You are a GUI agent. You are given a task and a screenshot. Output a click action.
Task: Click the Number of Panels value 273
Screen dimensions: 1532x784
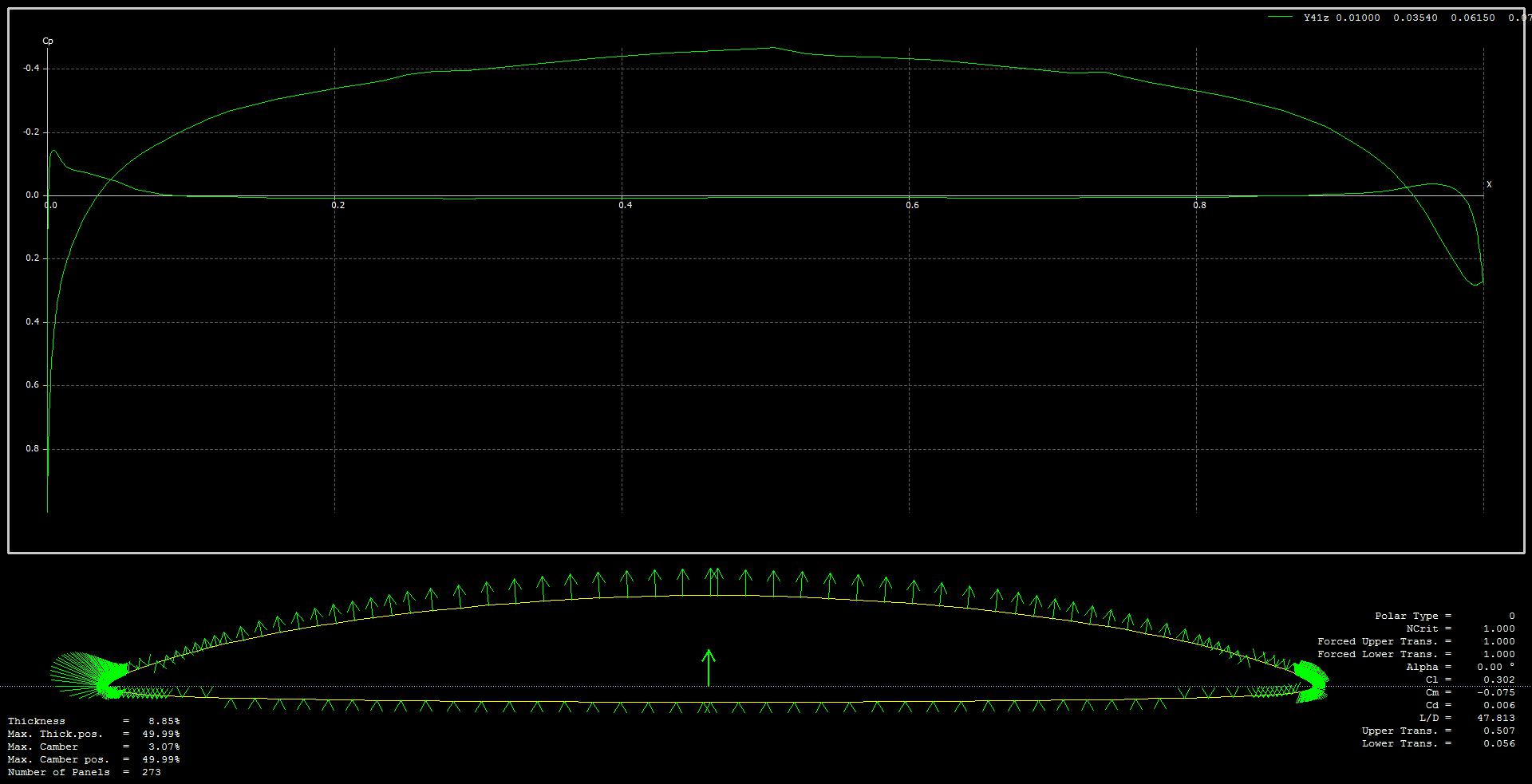coord(151,772)
